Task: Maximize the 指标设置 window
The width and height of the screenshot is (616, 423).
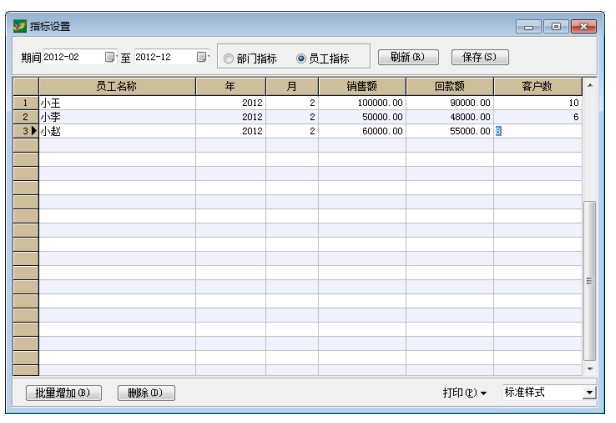Action: pos(556,27)
